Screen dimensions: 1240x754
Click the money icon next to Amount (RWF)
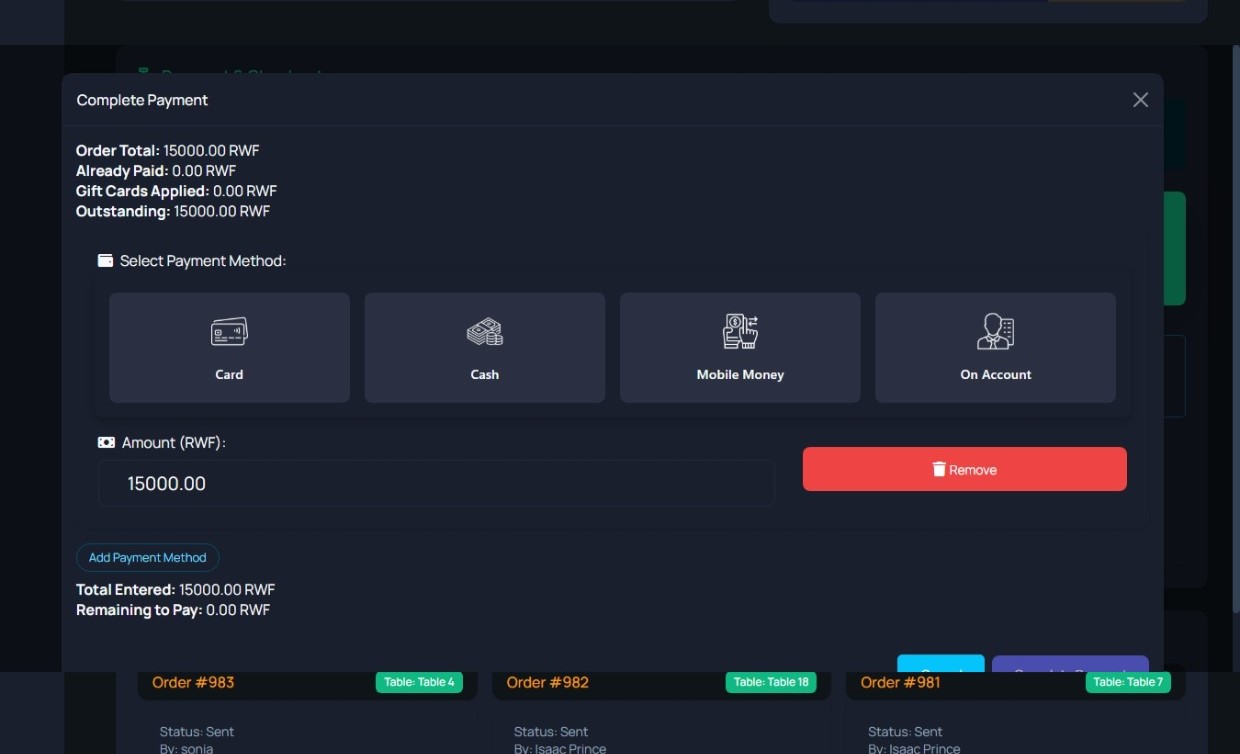pos(105,441)
